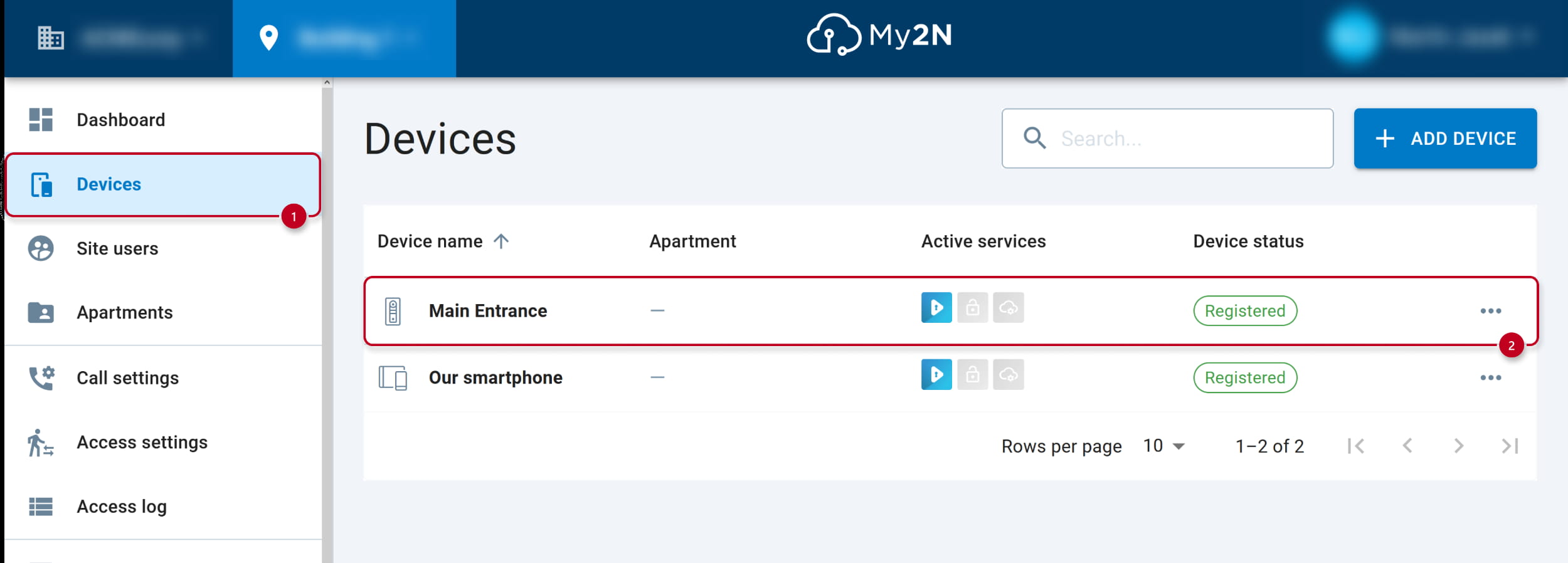Click the search magnifier icon
This screenshot has height=563, width=1568.
[x=1034, y=138]
